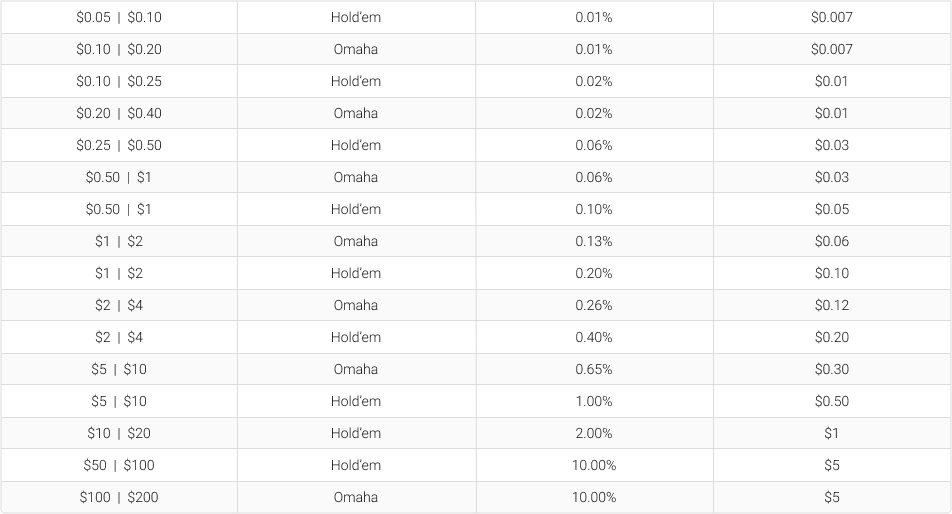Select the $100 | $200 stakes cell
Viewport: 952px width, 514px height.
119,497
